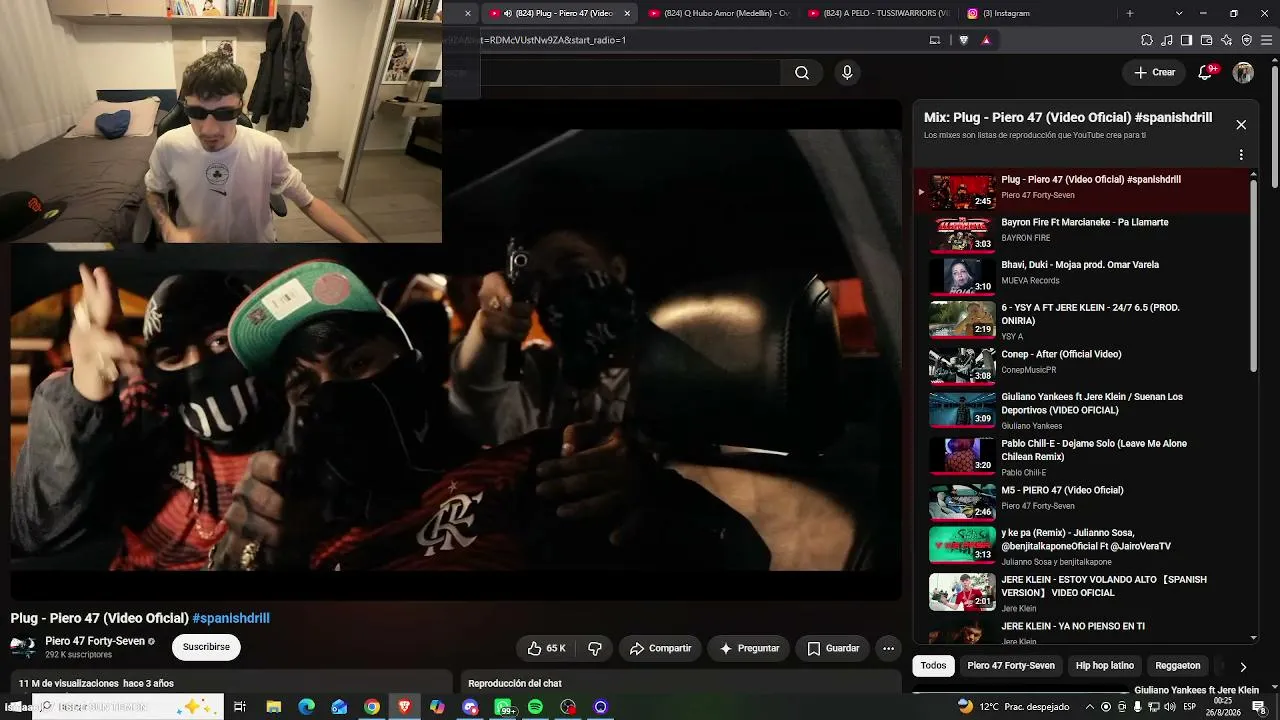This screenshot has height=720, width=1280.
Task: Select the Reggaeton filter chip
Action: [1178, 666]
